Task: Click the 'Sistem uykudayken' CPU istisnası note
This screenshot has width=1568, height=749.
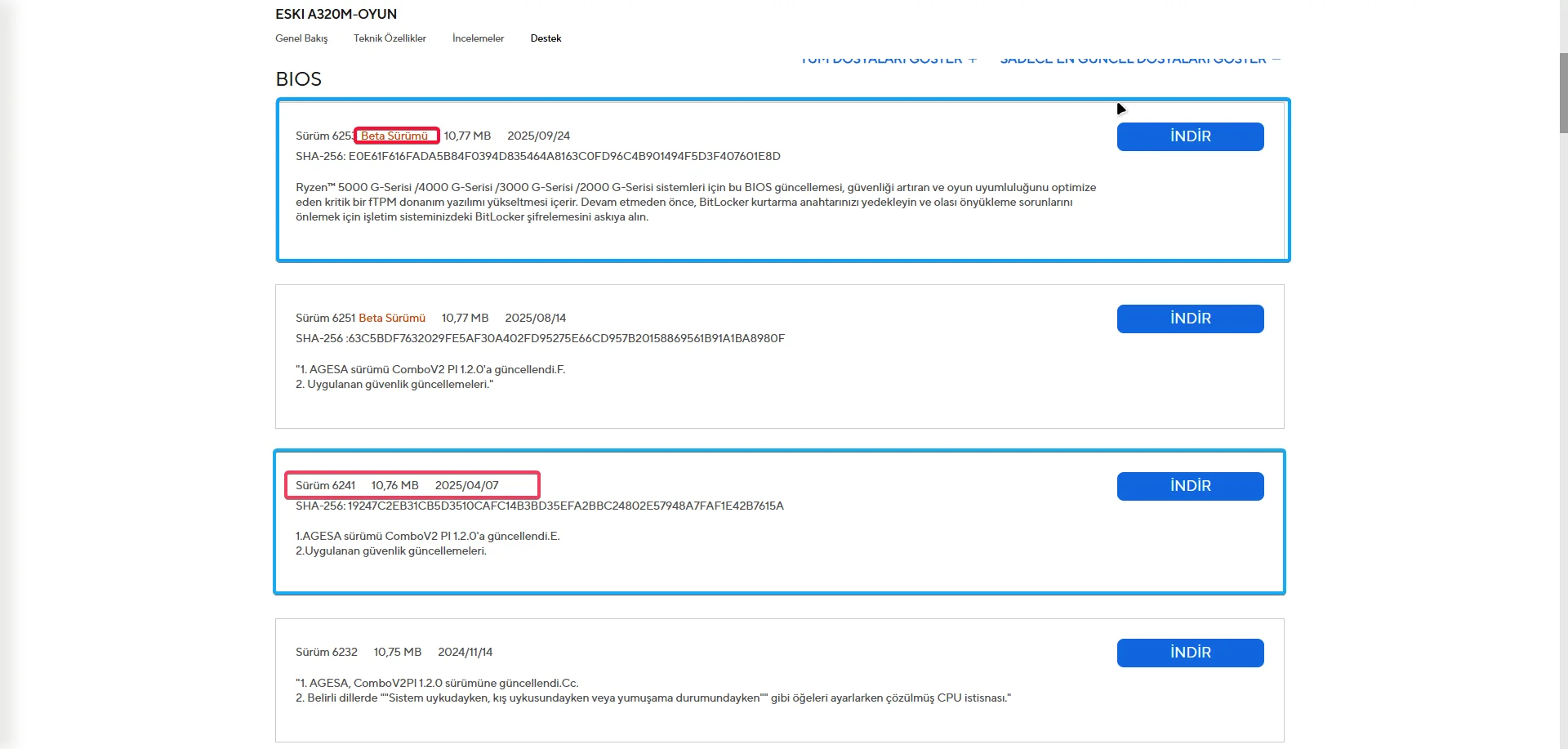Action: (653, 698)
